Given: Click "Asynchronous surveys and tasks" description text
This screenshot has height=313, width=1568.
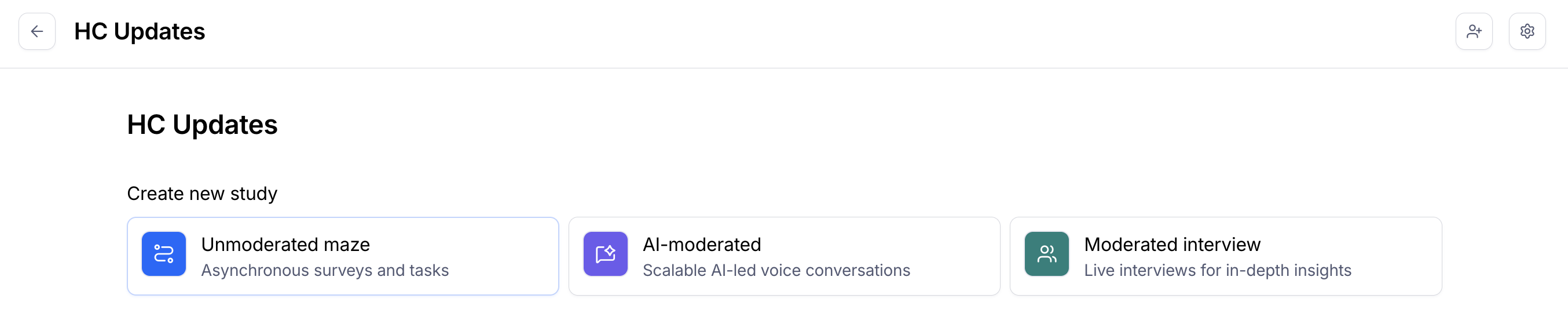Looking at the screenshot, I should pyautogui.click(x=325, y=270).
